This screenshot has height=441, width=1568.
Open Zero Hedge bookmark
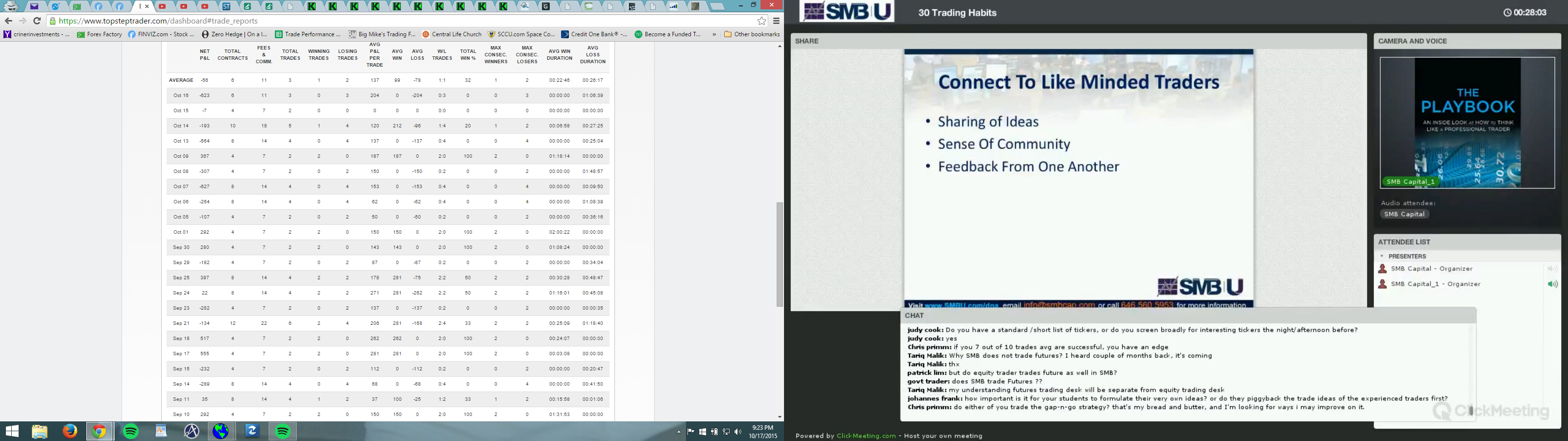[235, 34]
